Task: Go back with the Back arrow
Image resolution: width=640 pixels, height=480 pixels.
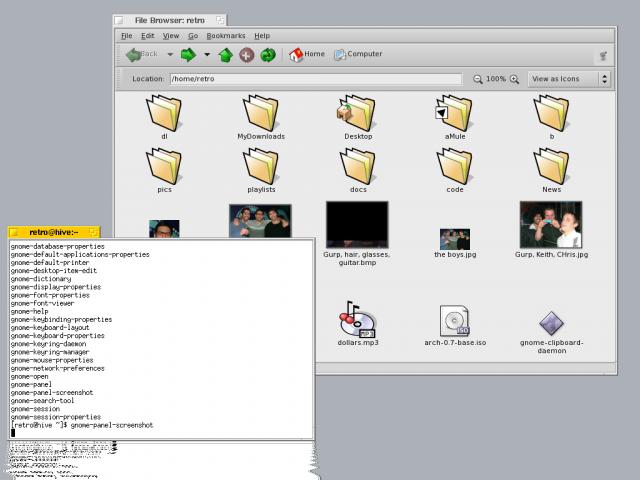Action: click(x=141, y=54)
